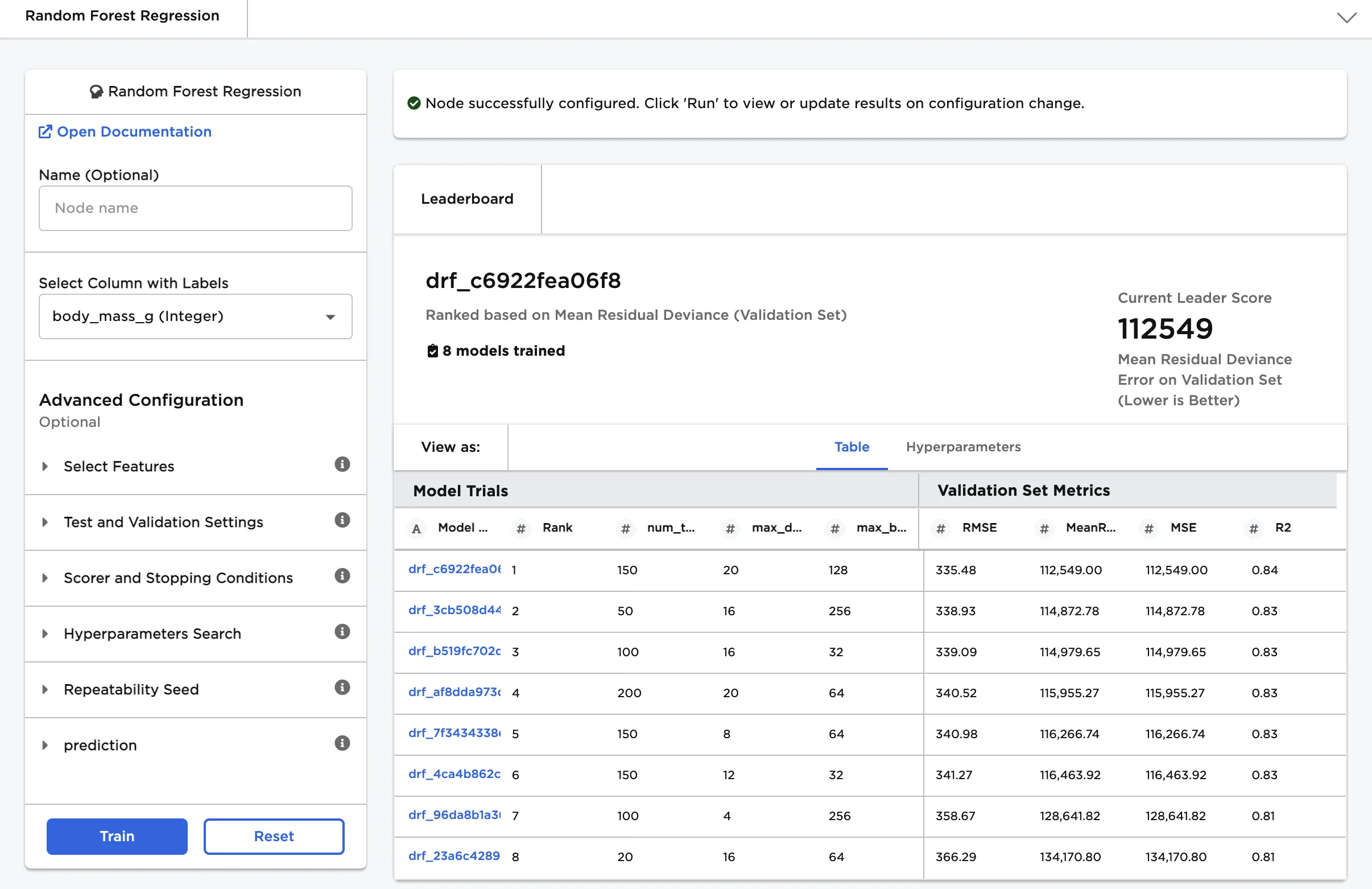
Task: Click the RMSE column type icon
Action: pyautogui.click(x=940, y=528)
